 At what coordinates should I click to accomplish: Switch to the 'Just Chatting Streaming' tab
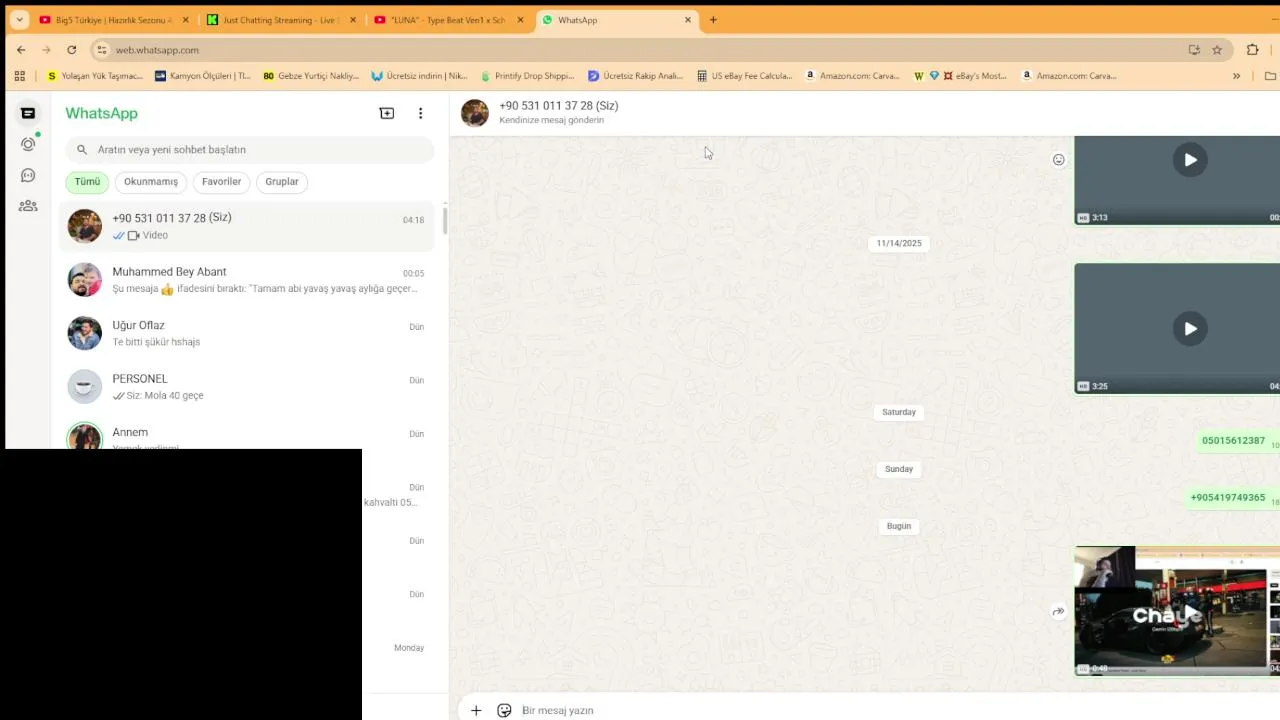click(280, 20)
